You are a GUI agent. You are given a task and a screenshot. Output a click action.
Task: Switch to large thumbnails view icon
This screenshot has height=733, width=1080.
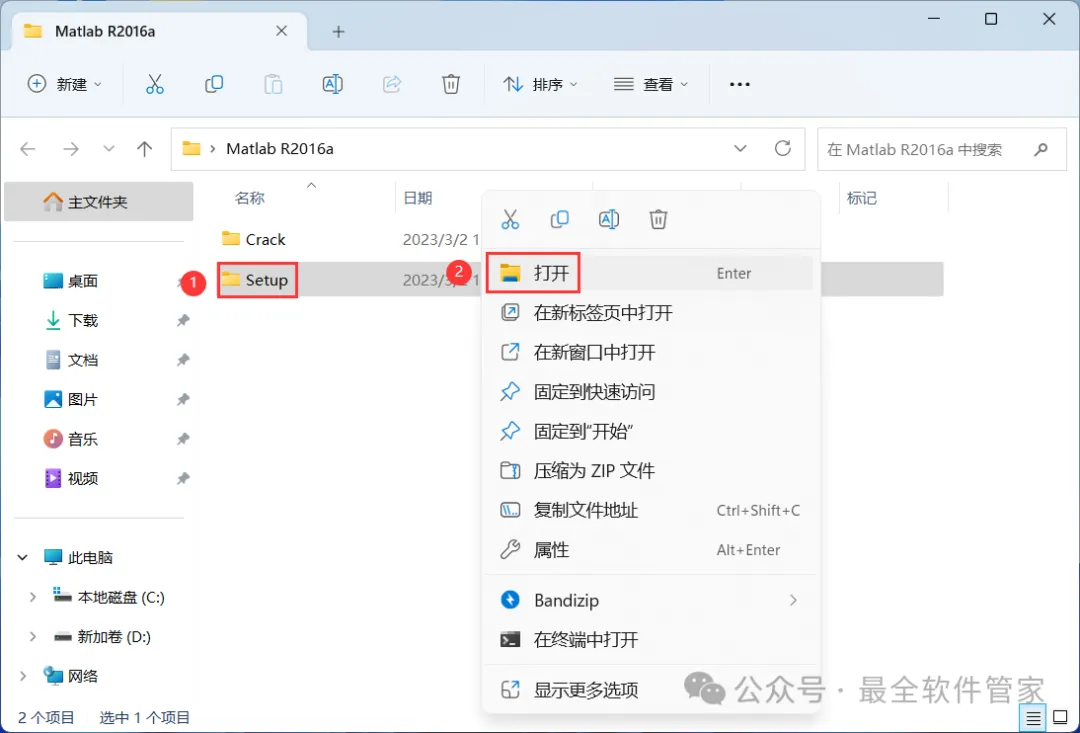click(1058, 719)
